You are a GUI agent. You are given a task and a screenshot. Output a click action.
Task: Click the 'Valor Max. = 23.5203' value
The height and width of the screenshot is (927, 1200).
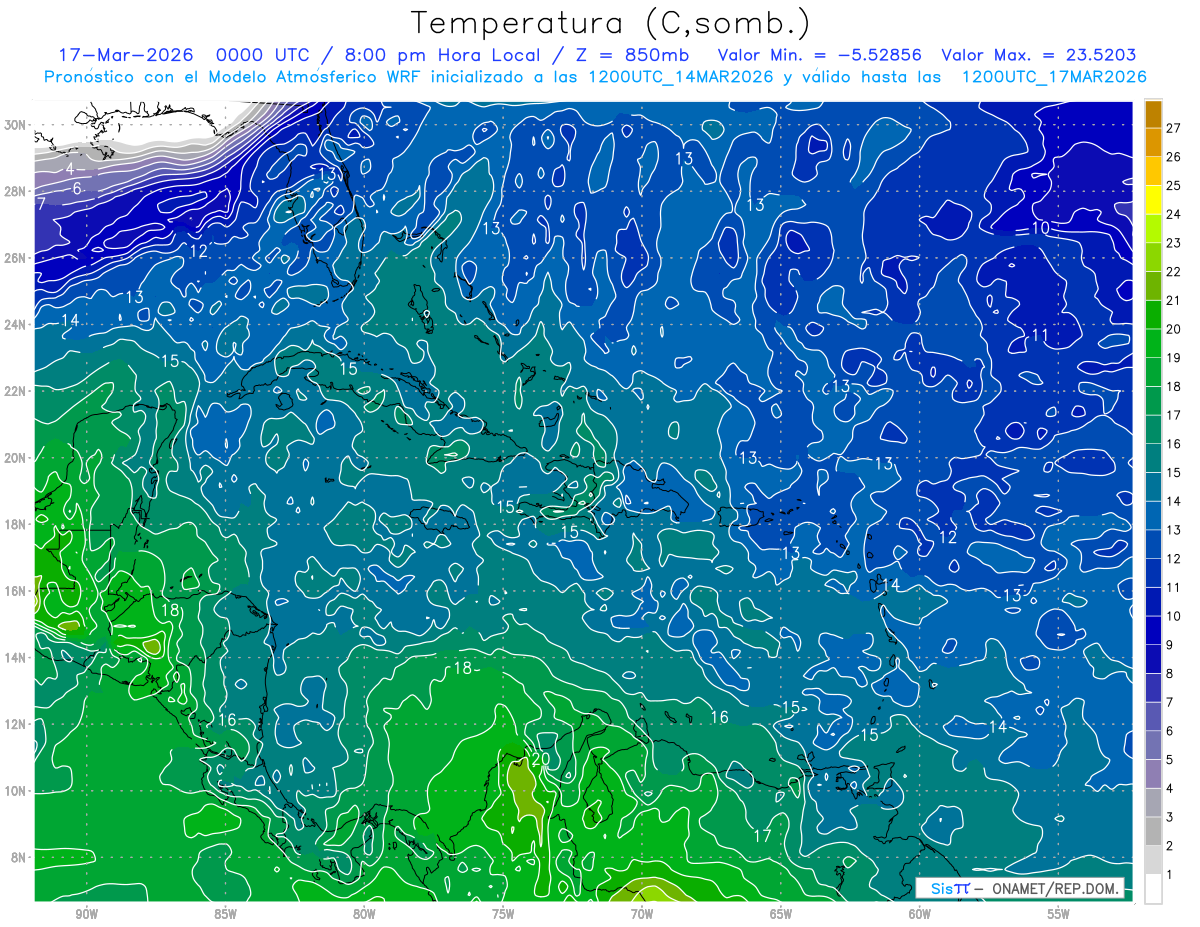click(1038, 55)
